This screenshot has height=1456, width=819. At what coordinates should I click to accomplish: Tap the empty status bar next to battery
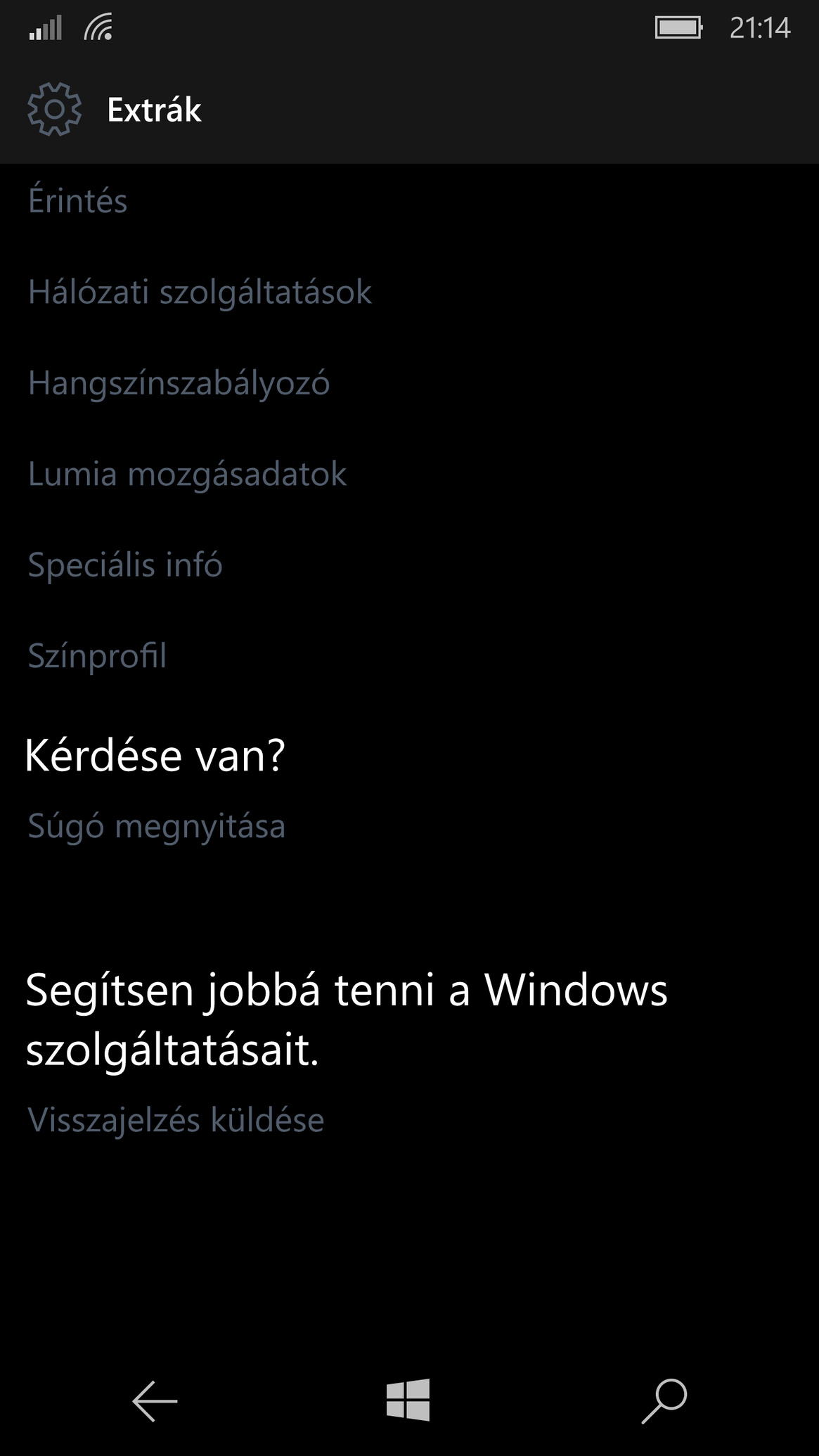click(383, 27)
